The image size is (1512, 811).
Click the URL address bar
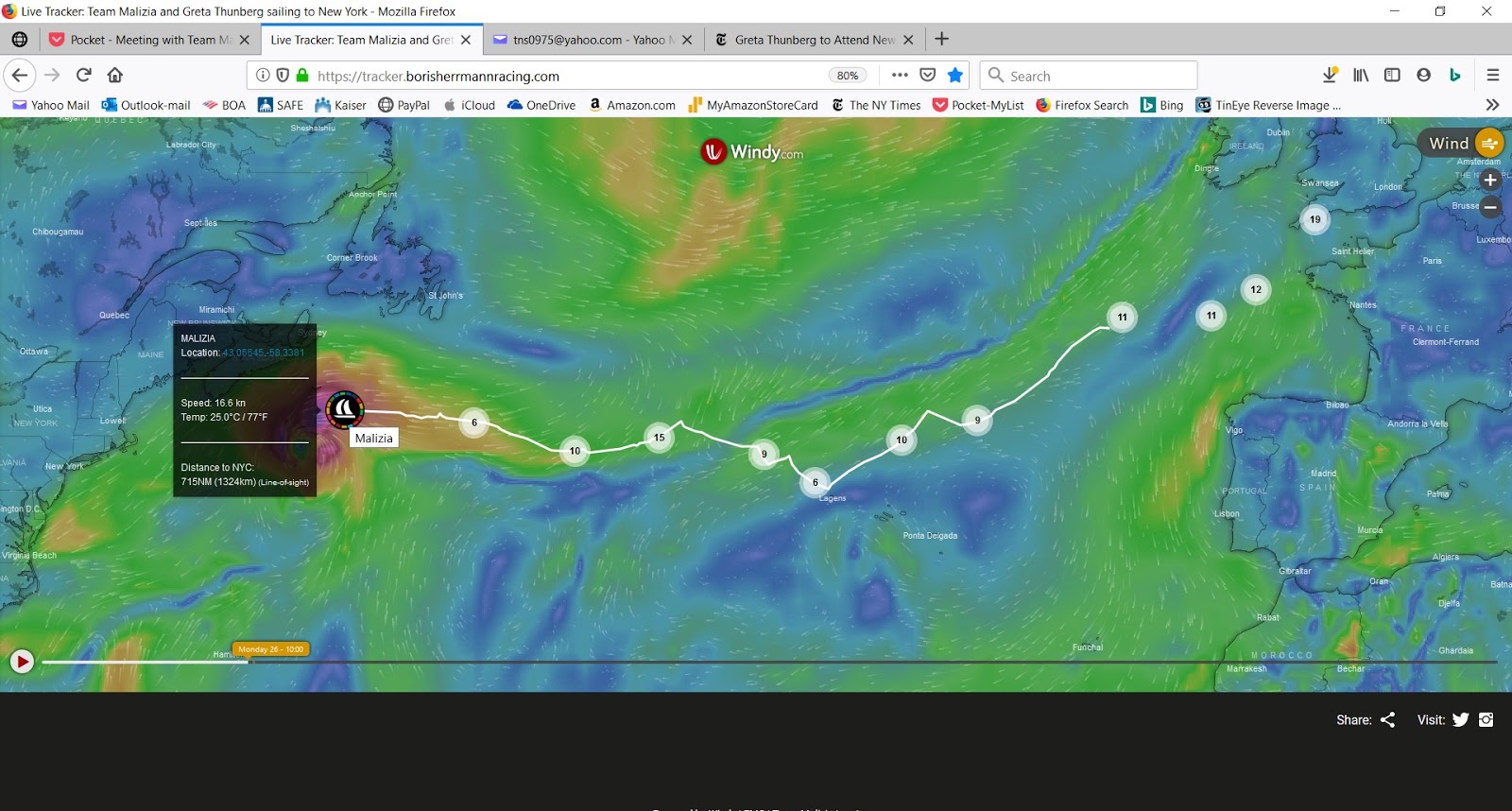(567, 76)
